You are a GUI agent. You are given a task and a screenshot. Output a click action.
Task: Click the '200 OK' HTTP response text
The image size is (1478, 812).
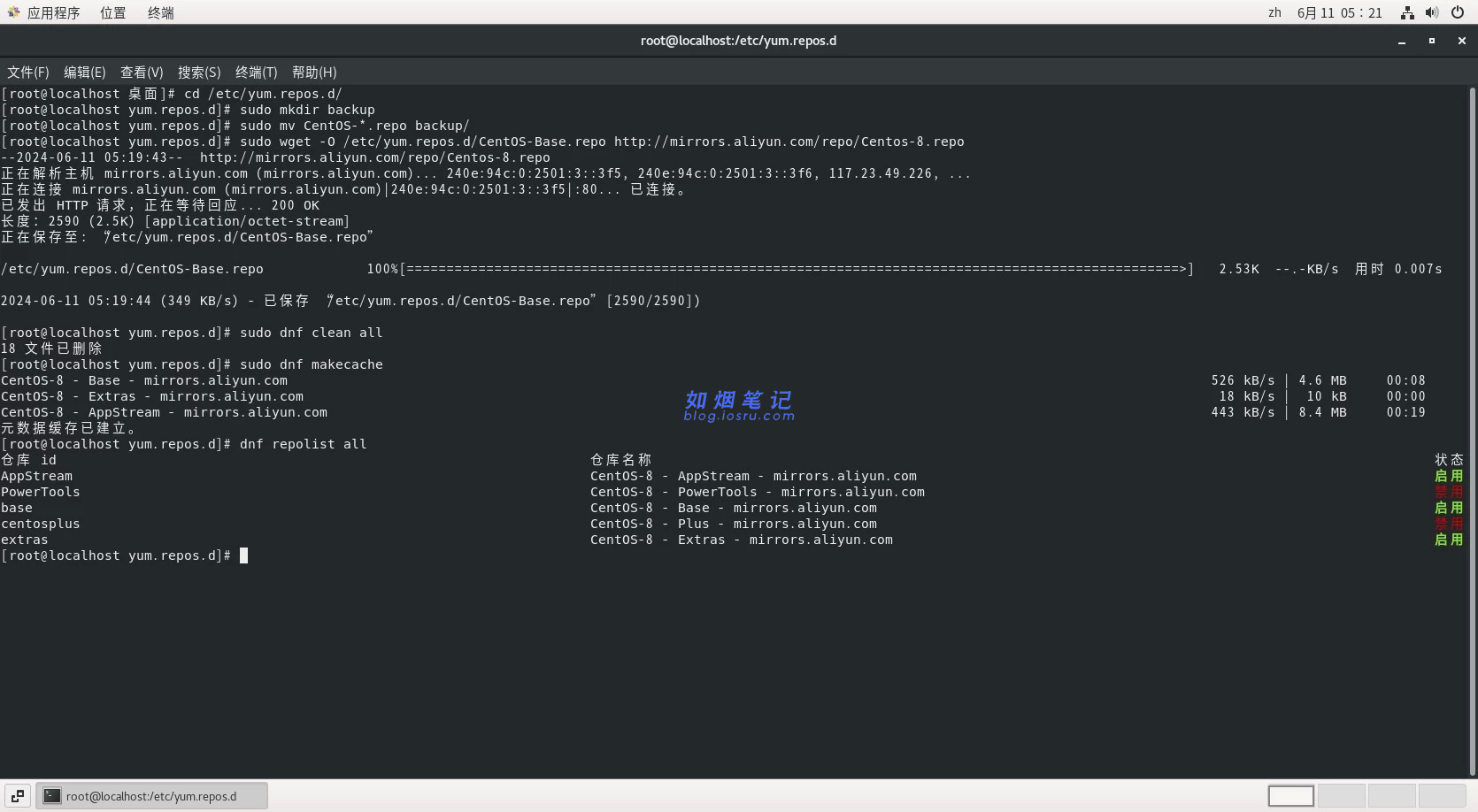296,205
